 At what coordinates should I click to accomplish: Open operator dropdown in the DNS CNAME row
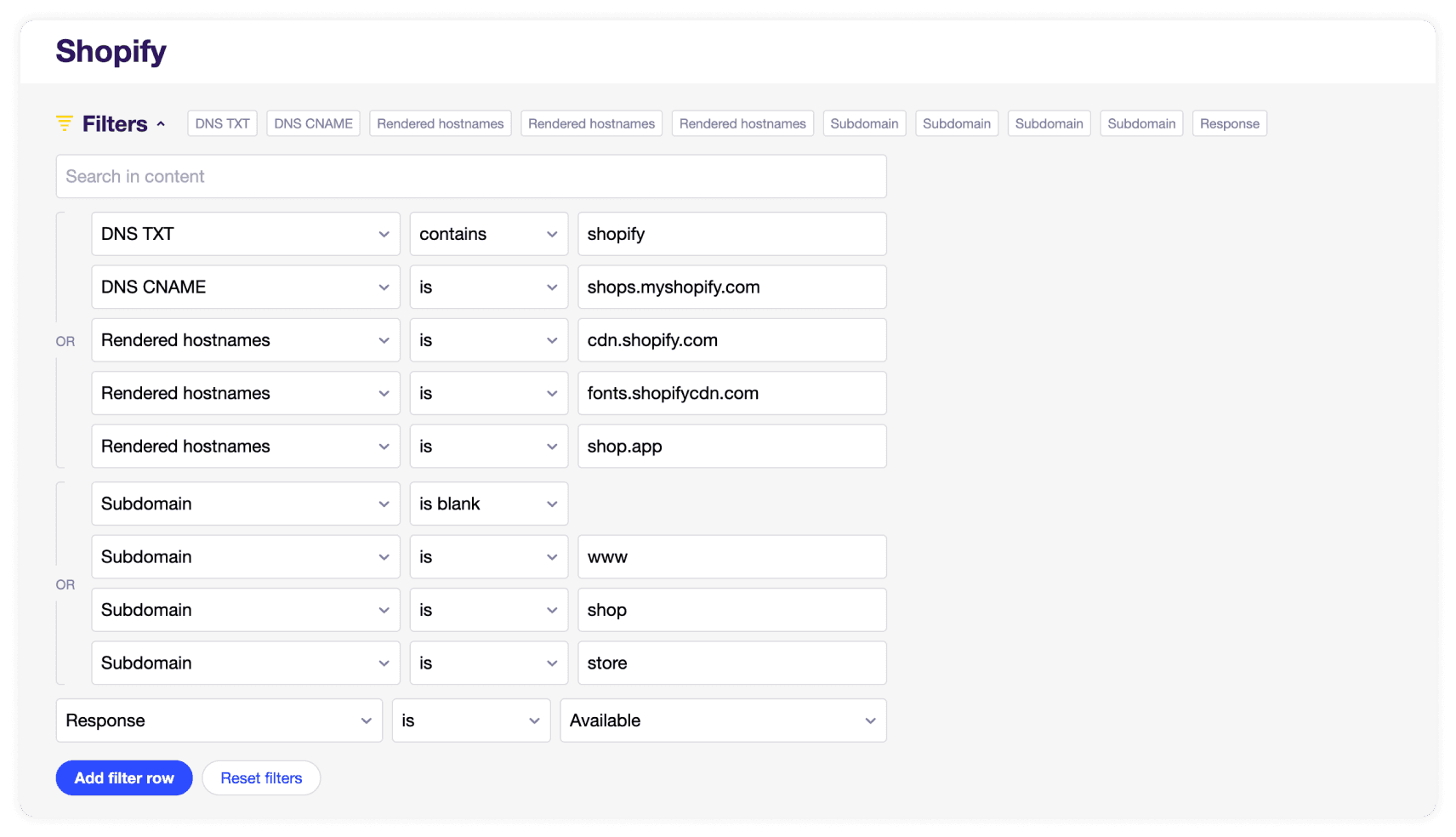pyautogui.click(x=489, y=287)
